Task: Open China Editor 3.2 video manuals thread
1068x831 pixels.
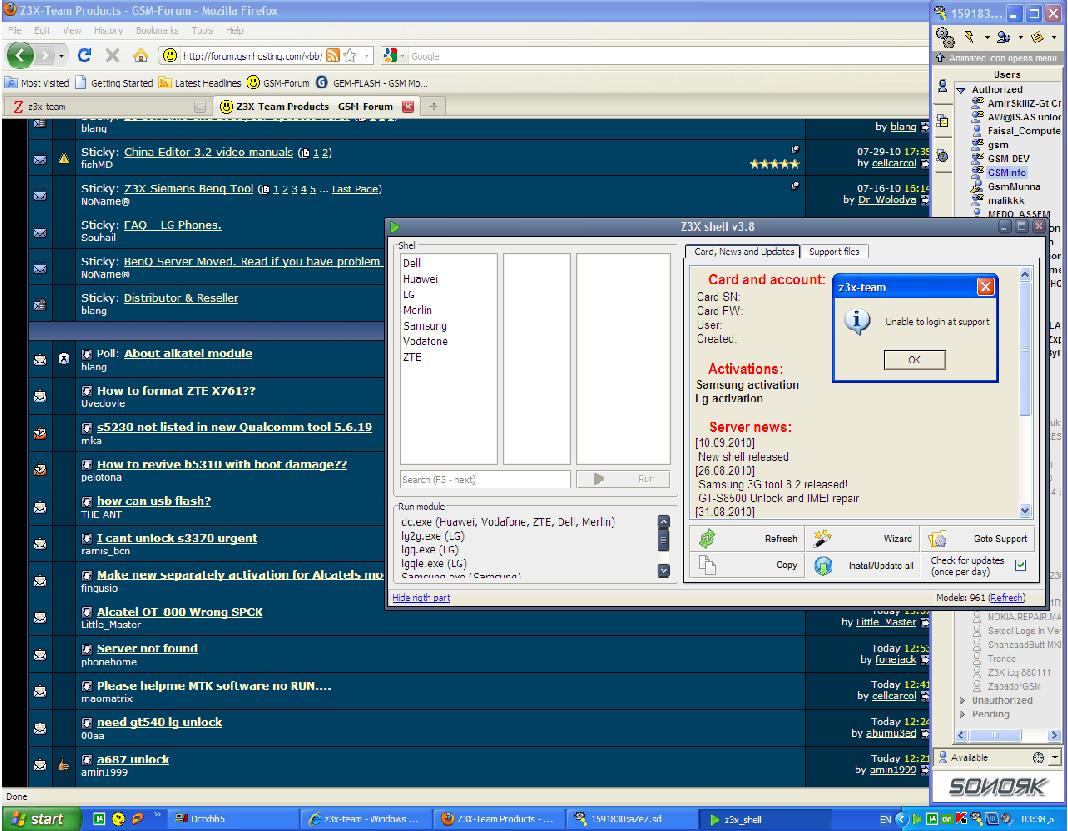Action: [x=208, y=152]
